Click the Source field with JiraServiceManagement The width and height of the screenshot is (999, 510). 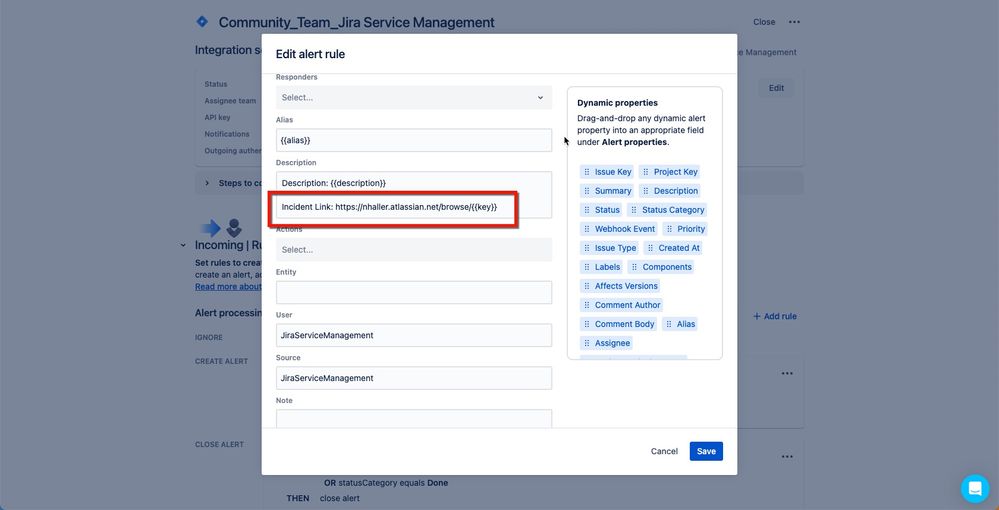[x=413, y=378]
